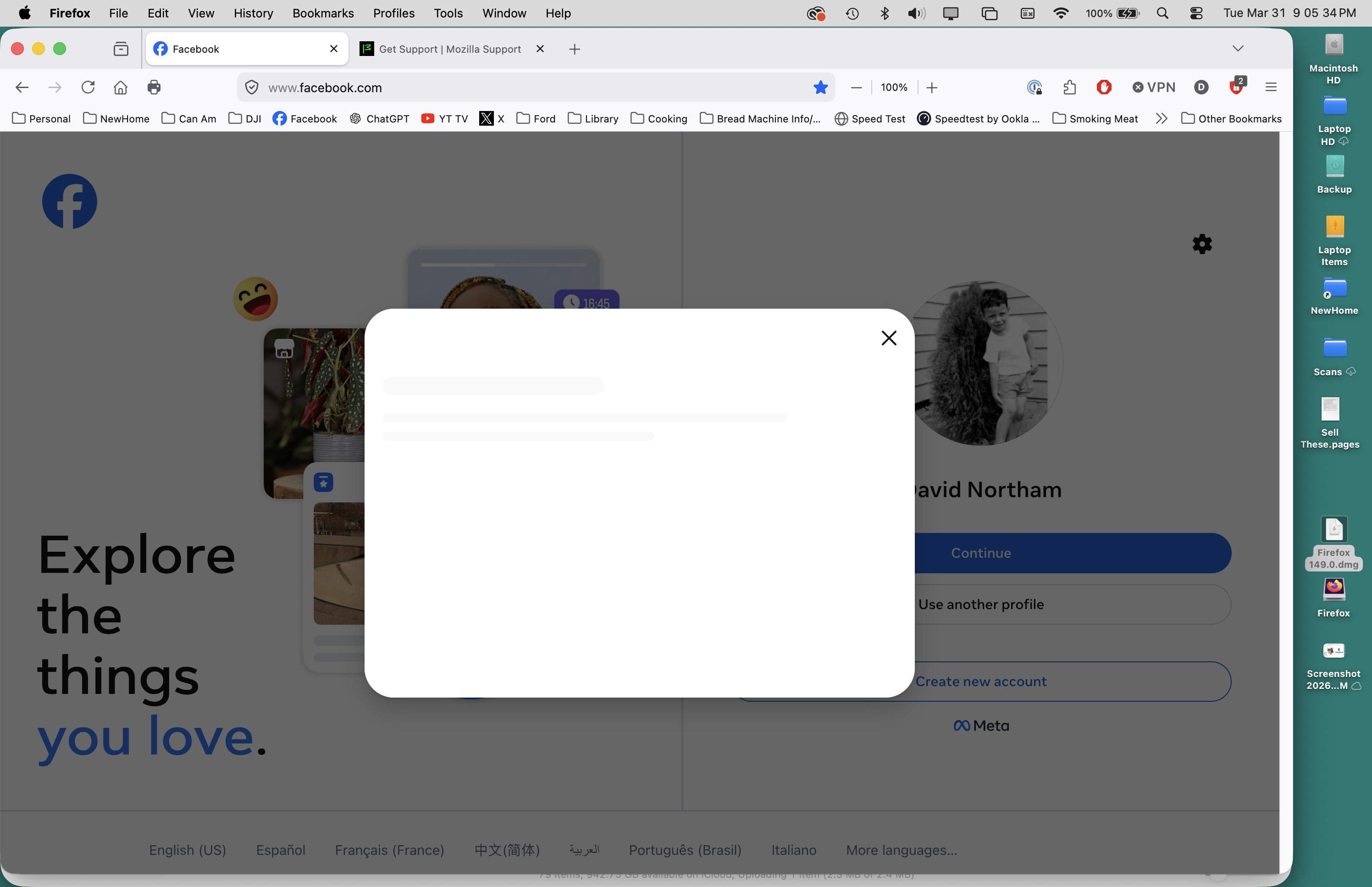This screenshot has height=887, width=1372.
Task: Zoom out with the minus button
Action: (856, 88)
